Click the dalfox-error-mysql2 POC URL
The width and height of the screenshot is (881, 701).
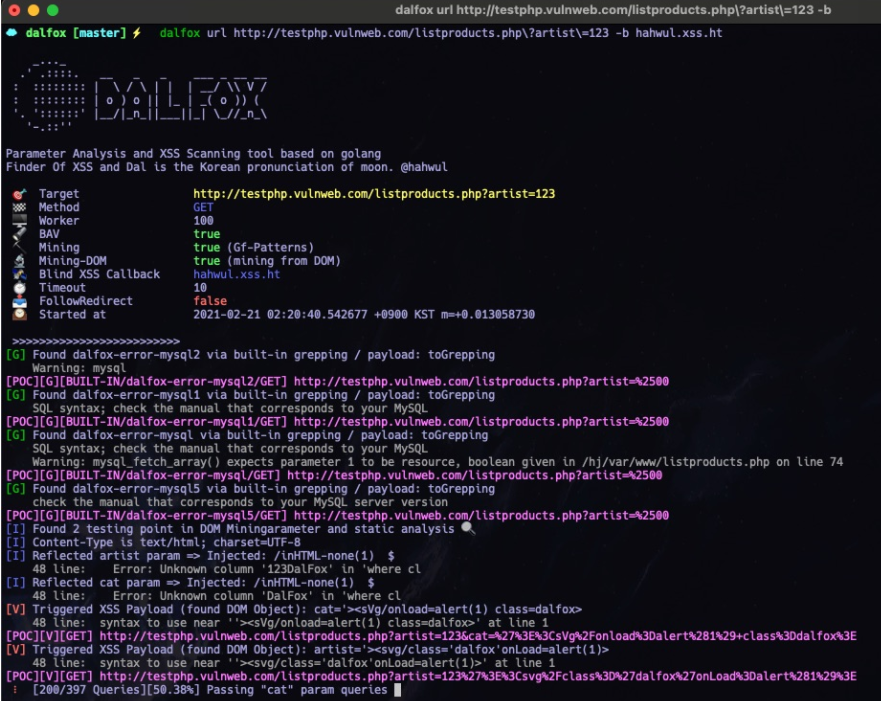pos(481,381)
